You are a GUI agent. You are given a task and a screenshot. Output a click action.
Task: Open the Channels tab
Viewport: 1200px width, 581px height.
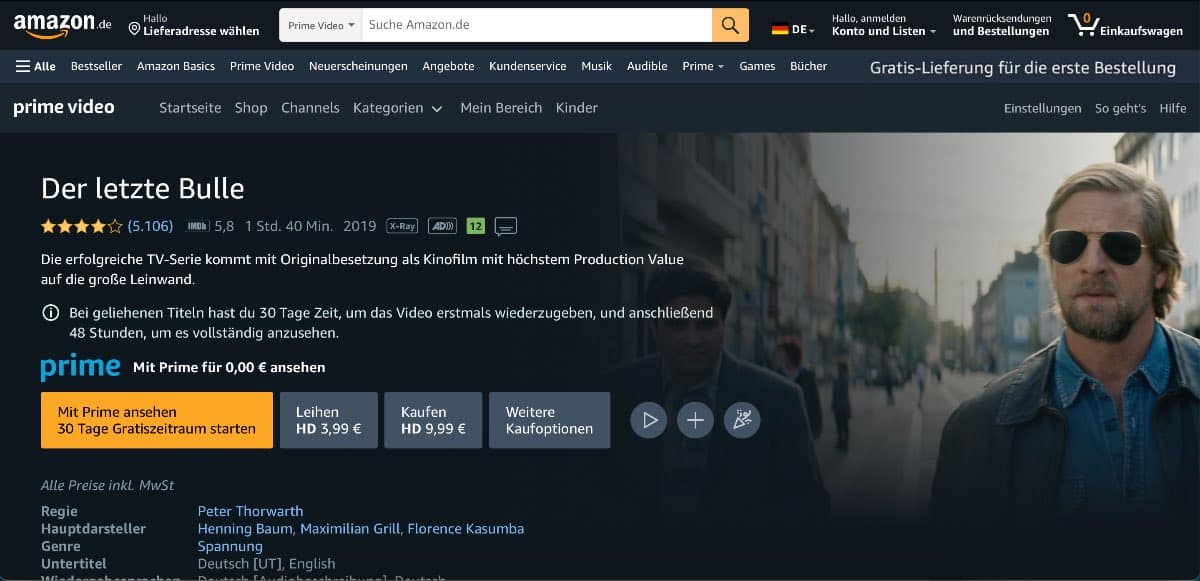point(310,108)
